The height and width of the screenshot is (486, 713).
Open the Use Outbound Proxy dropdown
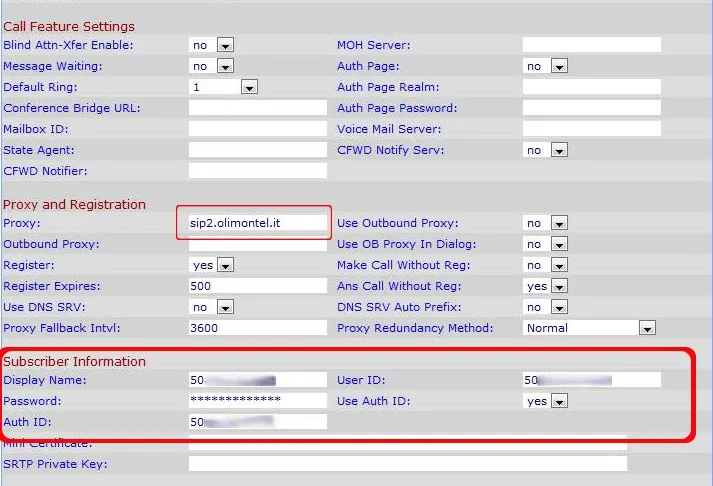point(545,223)
